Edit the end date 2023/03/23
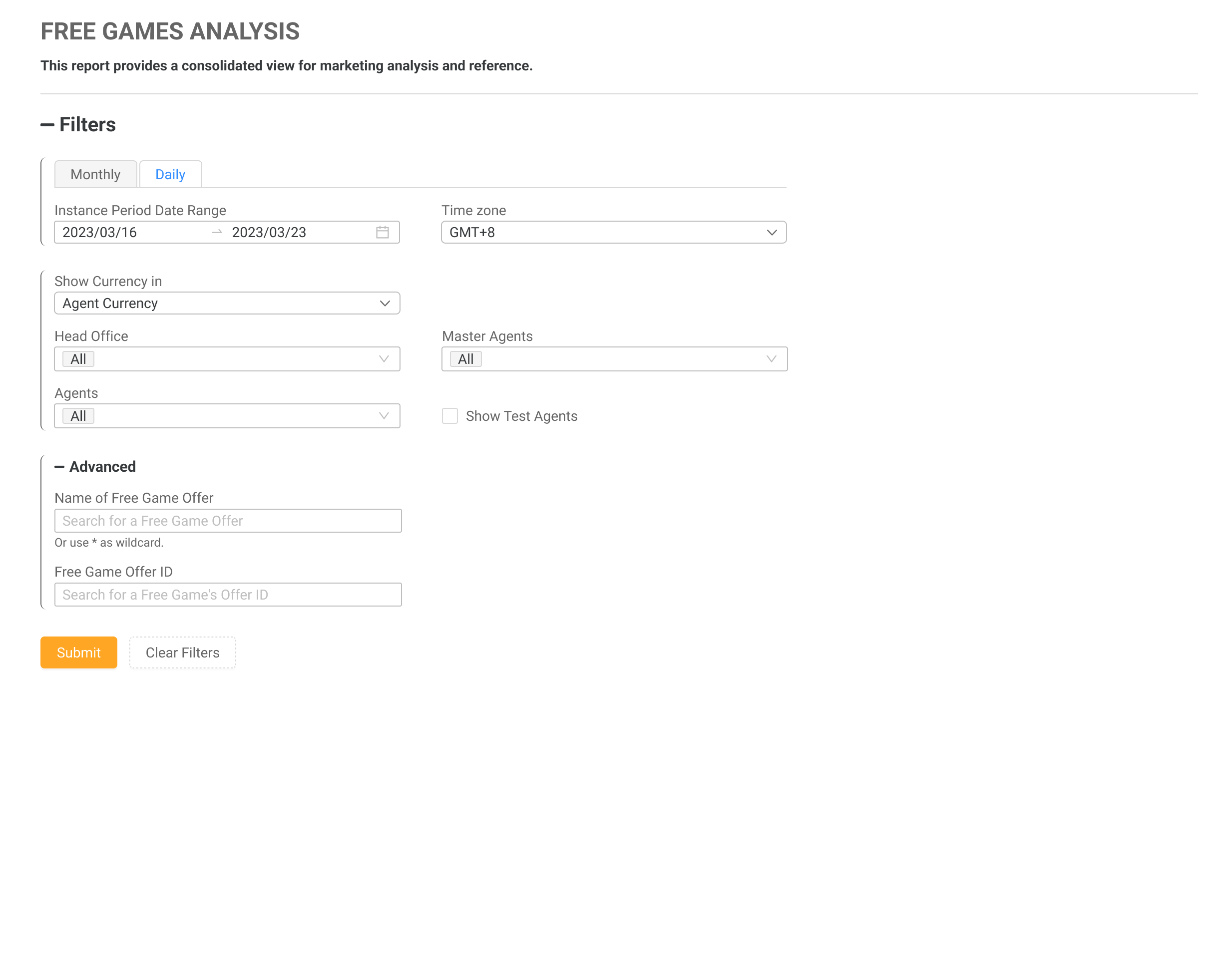1232x953 pixels. [269, 232]
